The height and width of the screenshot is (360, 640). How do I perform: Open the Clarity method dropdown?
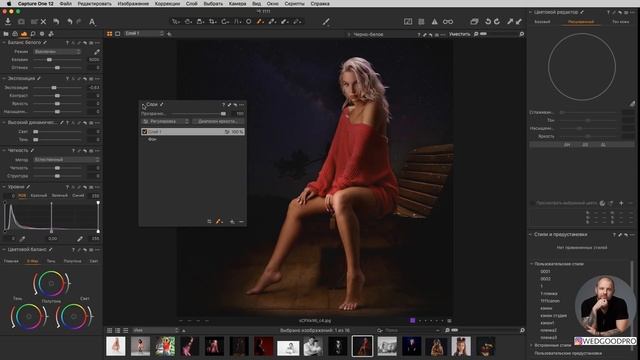pos(67,160)
